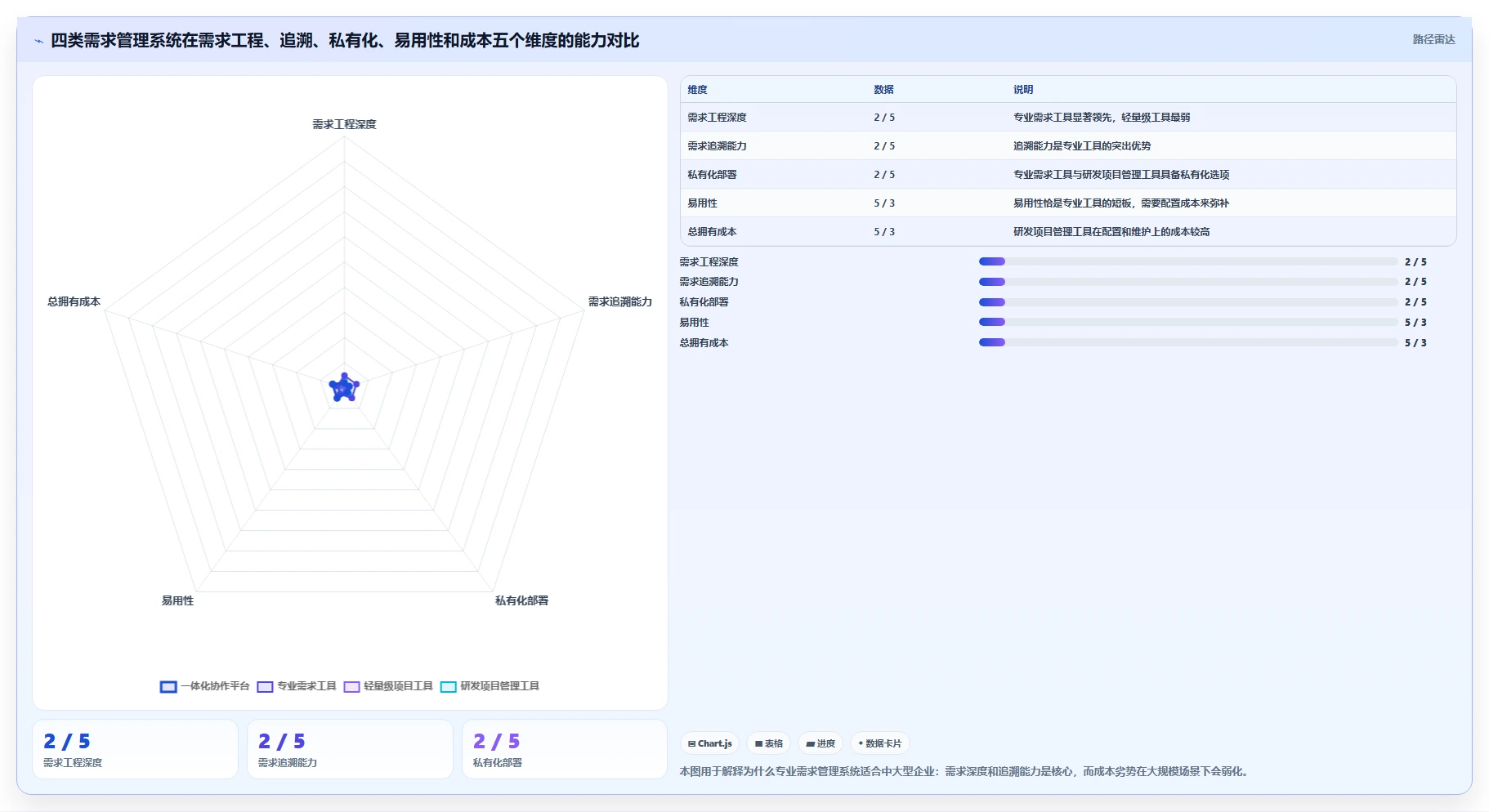Click the 易用性 progress bar
Screen dimensions: 1489x812
point(1187,323)
